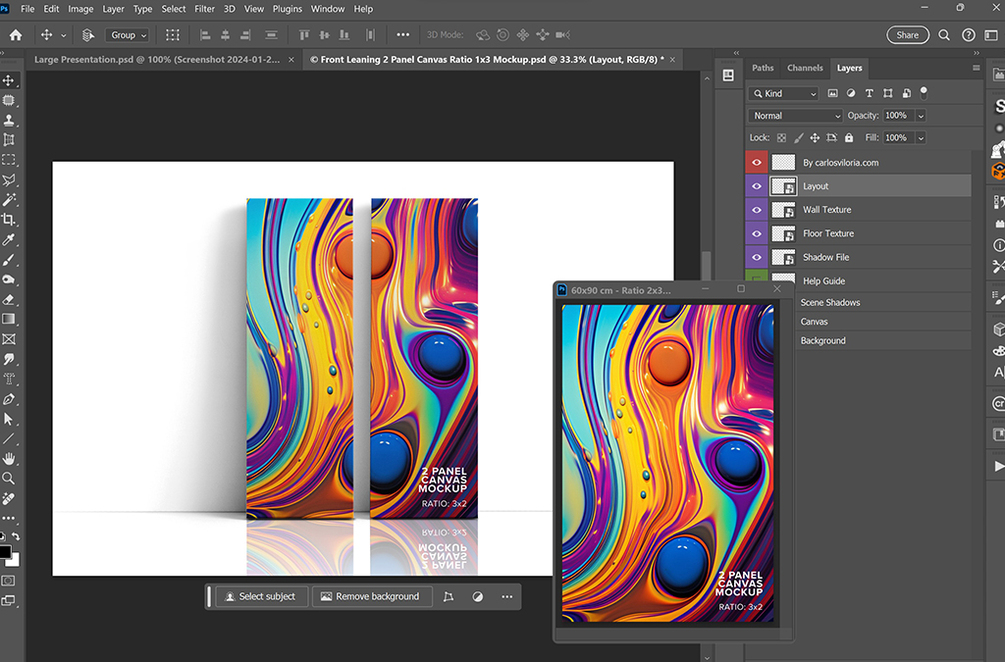Click the Home icon in options bar
Image resolution: width=1005 pixels, height=662 pixels.
click(15, 35)
